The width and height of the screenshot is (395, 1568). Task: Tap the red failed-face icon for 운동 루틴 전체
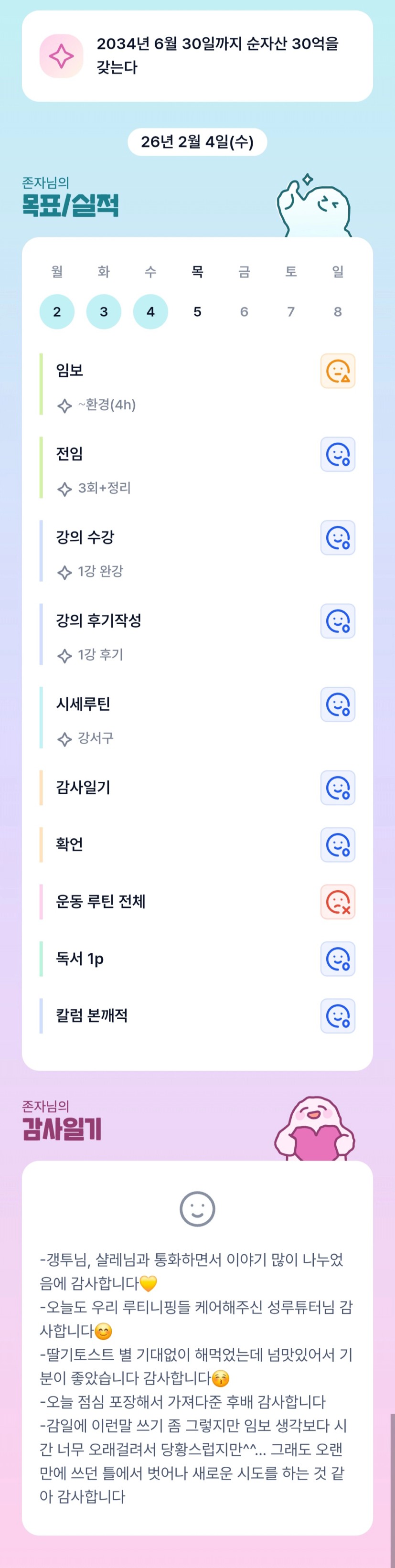click(x=338, y=901)
